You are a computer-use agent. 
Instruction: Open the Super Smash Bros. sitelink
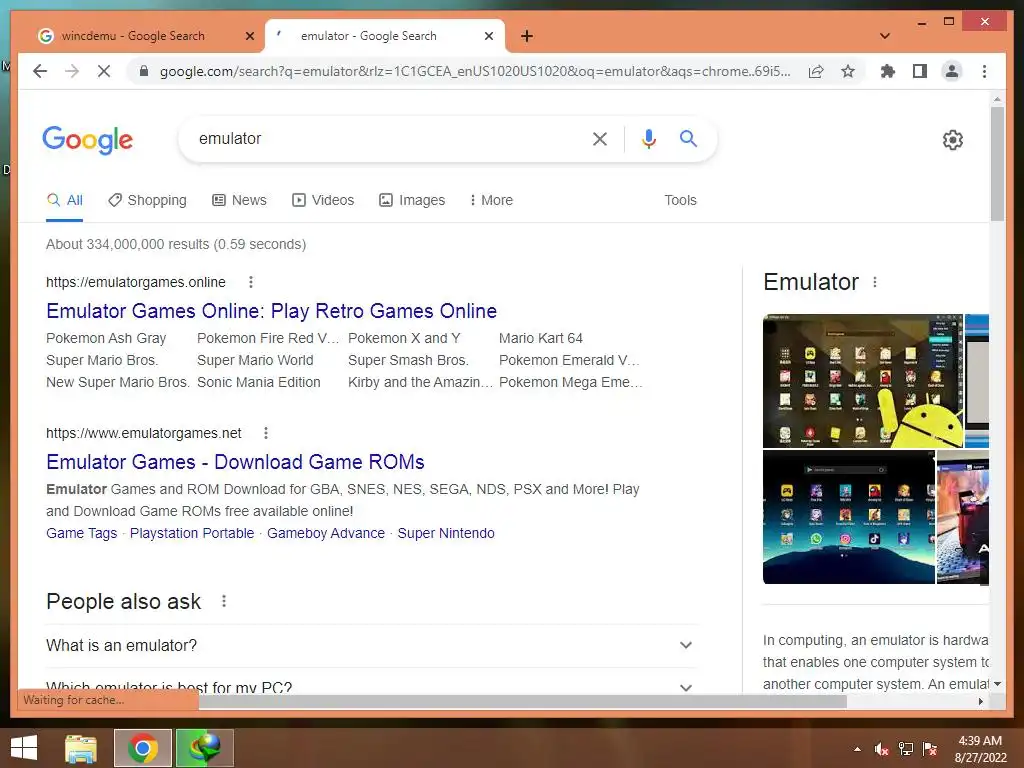point(408,360)
